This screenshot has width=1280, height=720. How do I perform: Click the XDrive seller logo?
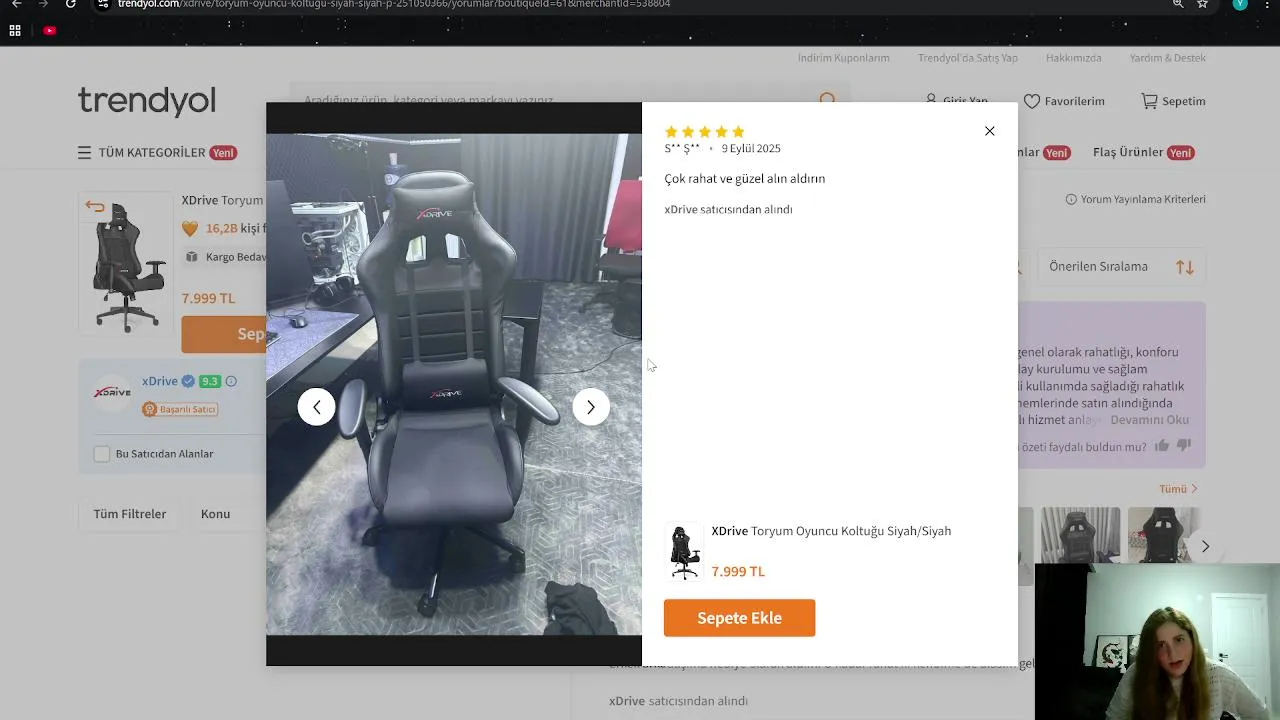112,393
